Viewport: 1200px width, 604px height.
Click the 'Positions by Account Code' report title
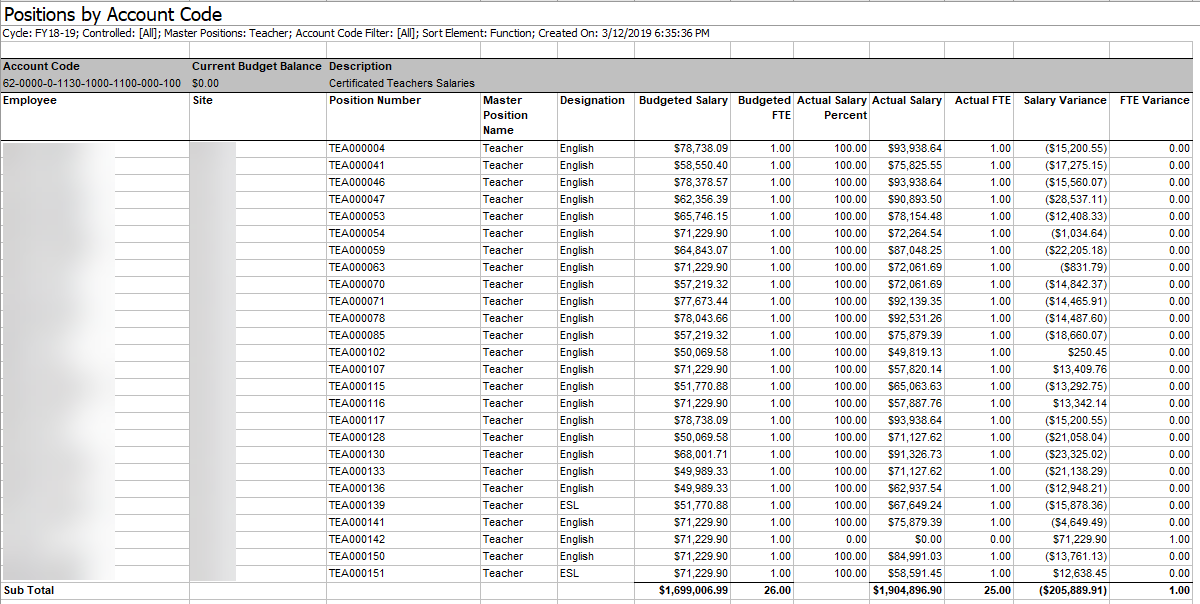coord(113,14)
